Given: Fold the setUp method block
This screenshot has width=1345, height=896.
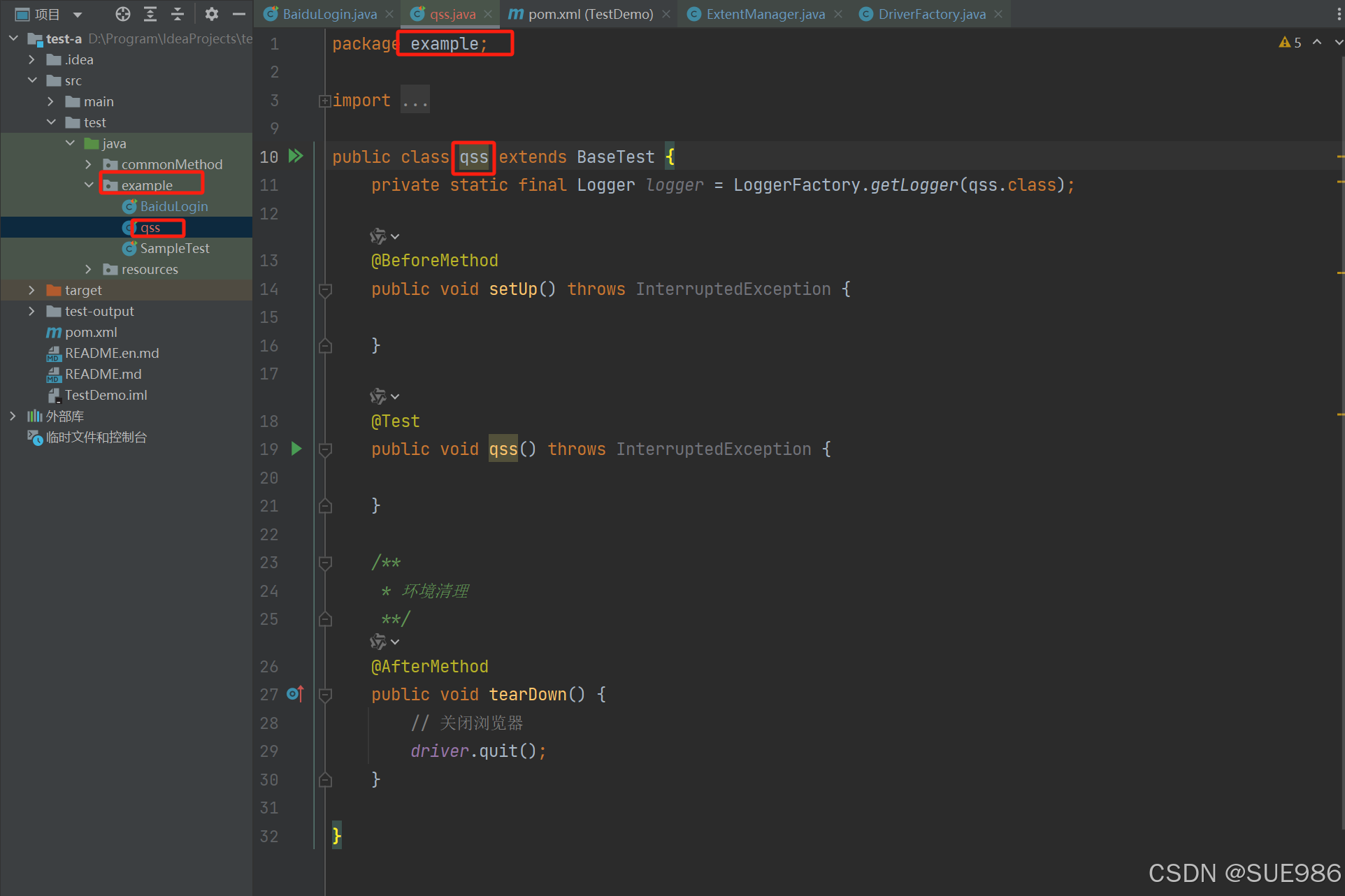Looking at the screenshot, I should pyautogui.click(x=325, y=289).
